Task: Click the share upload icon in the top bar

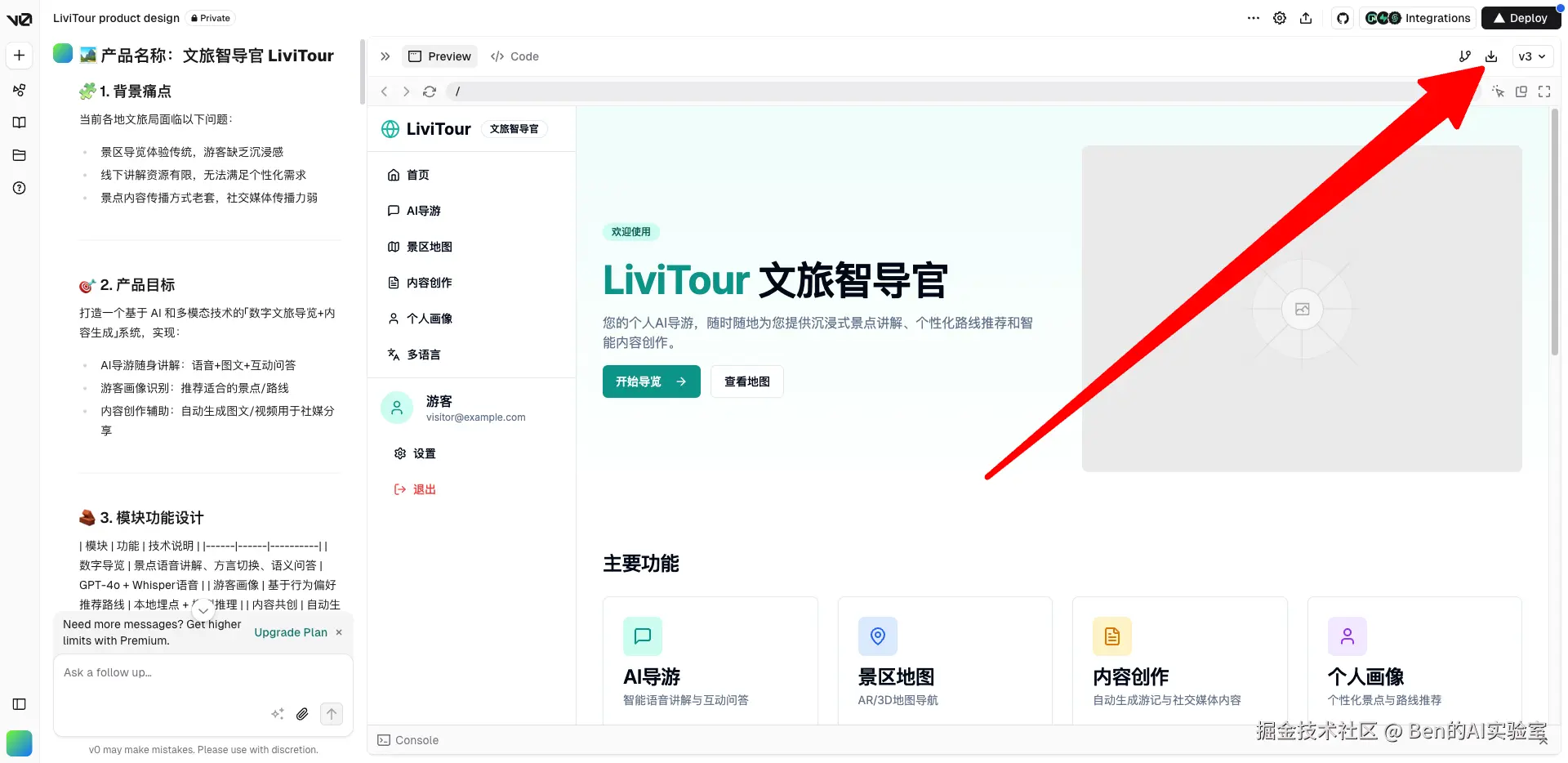Action: (1306, 18)
